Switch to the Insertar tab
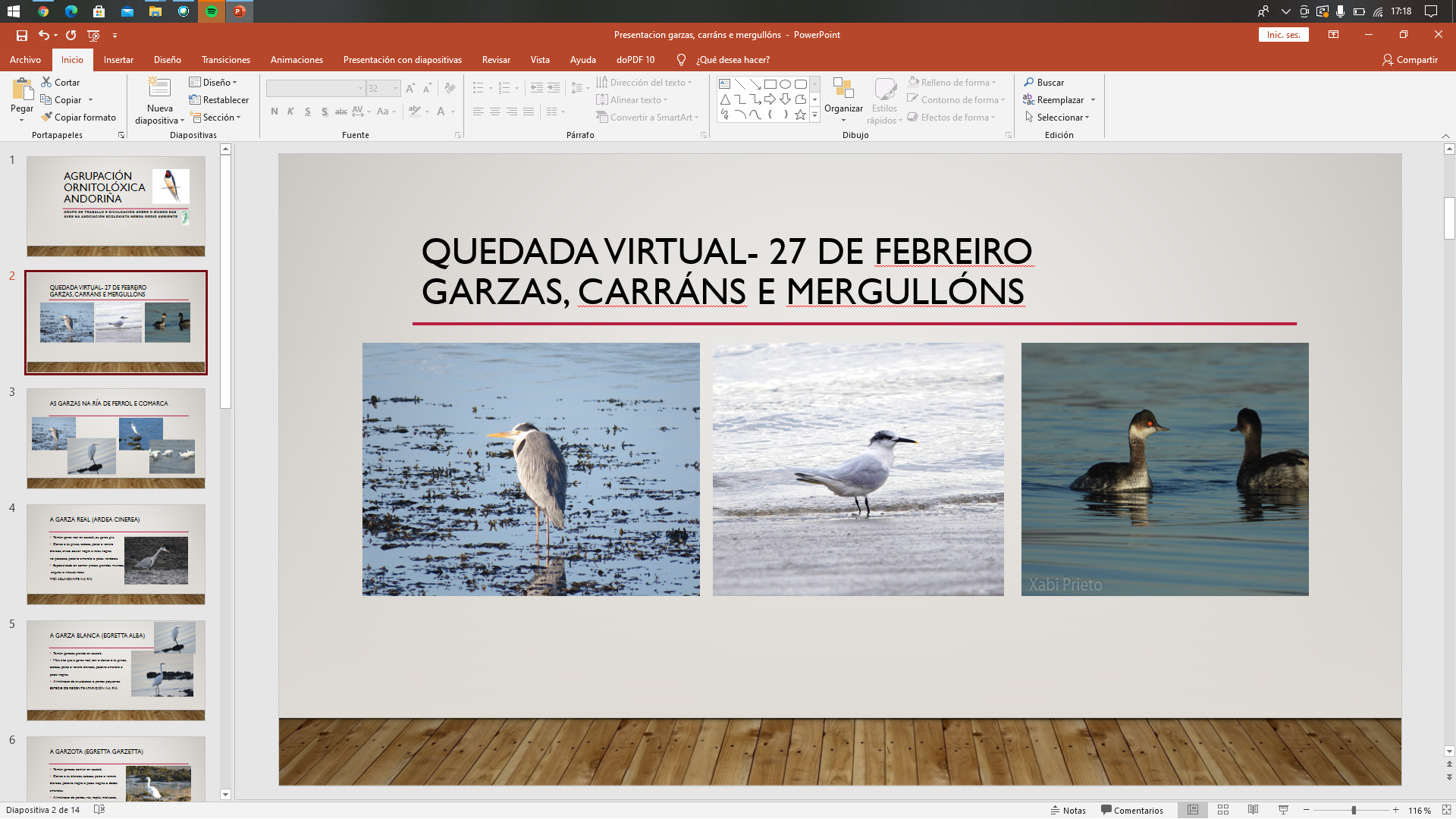This screenshot has width=1456, height=819. (118, 60)
